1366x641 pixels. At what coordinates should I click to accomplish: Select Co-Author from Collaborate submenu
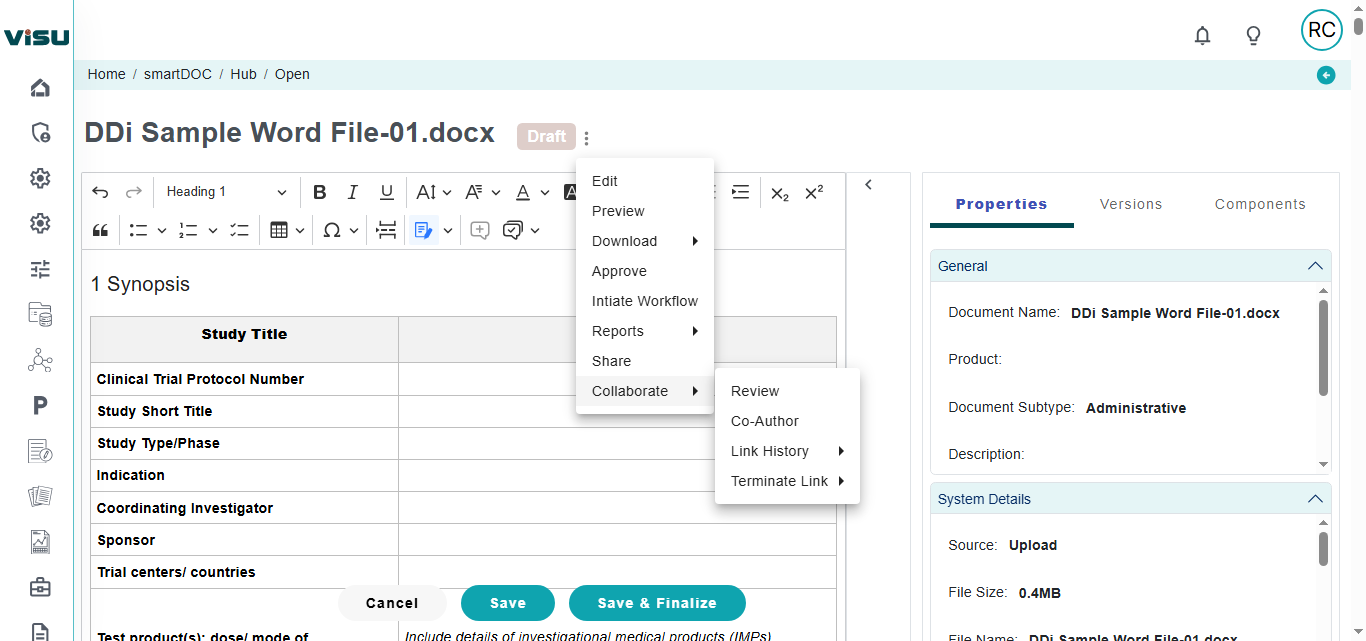tap(765, 421)
